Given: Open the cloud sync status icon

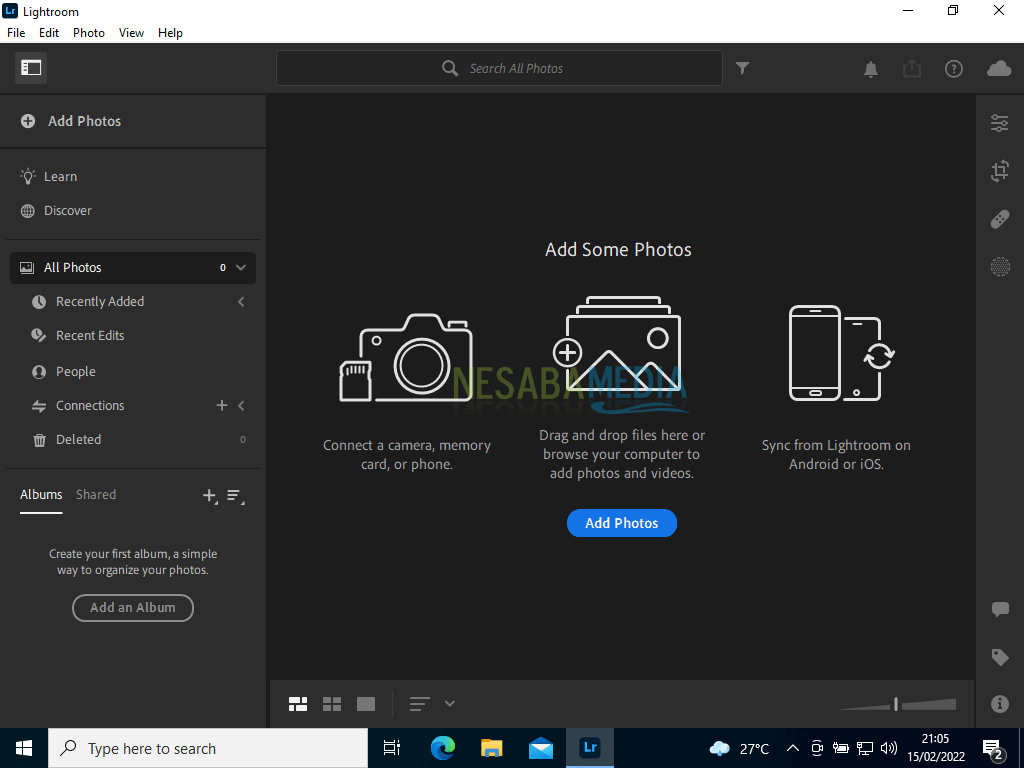Looking at the screenshot, I should pyautogui.click(x=999, y=68).
